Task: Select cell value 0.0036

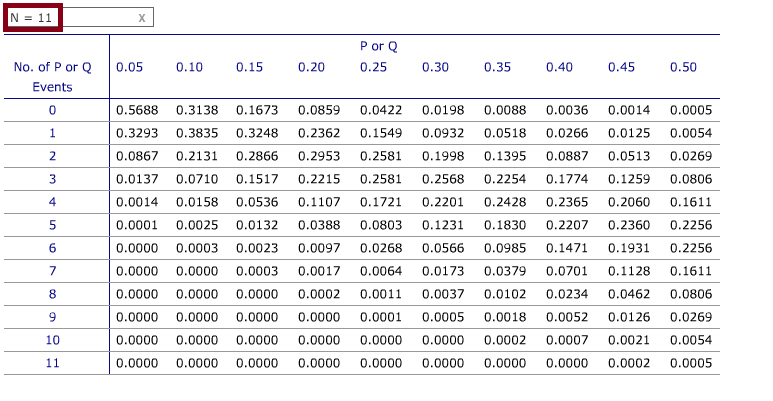Action: (x=567, y=110)
